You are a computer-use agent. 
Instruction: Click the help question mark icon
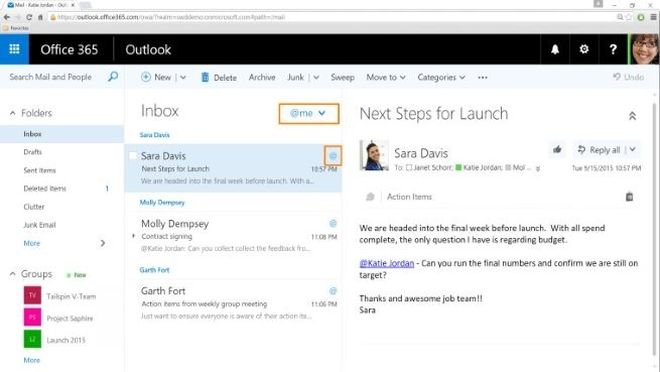coord(613,49)
